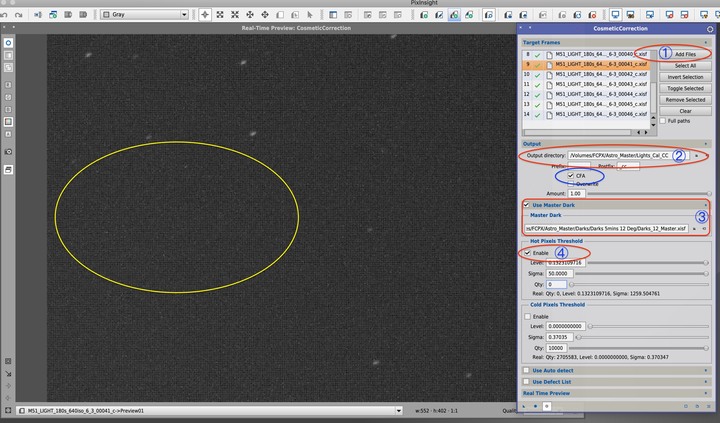Image resolution: width=720 pixels, height=423 pixels.
Task: Enable the Use Defect List checkbox
Action: click(x=526, y=382)
